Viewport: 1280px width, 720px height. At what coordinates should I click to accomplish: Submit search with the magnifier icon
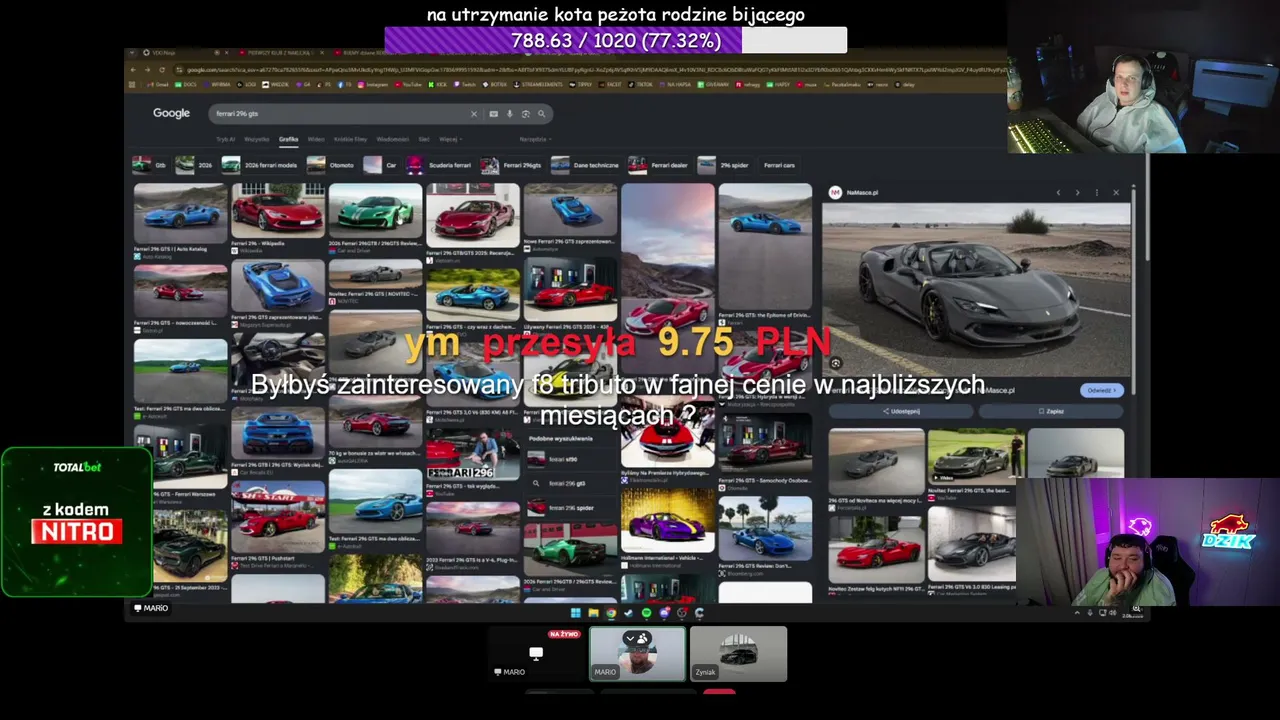pos(541,114)
